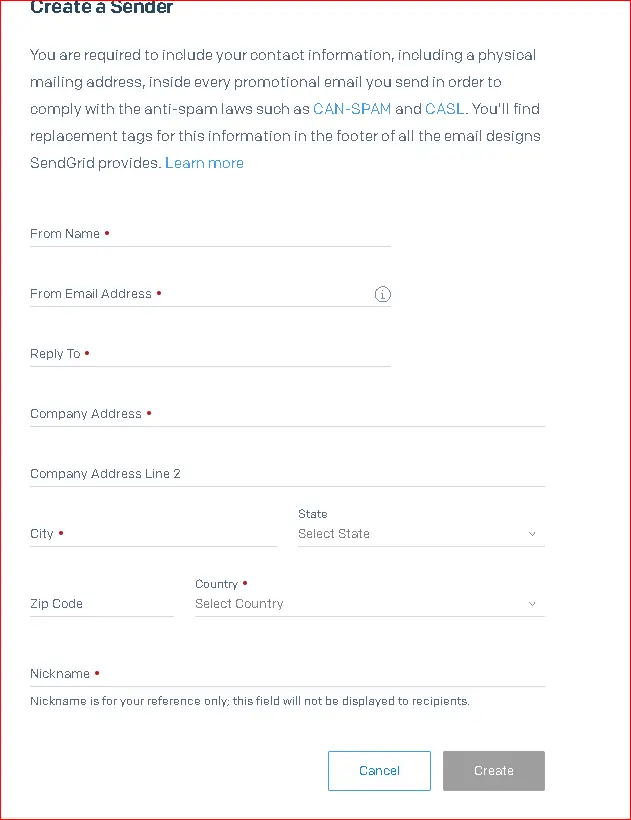
Task: Click the Create a Sender heading
Action: (x=101, y=7)
